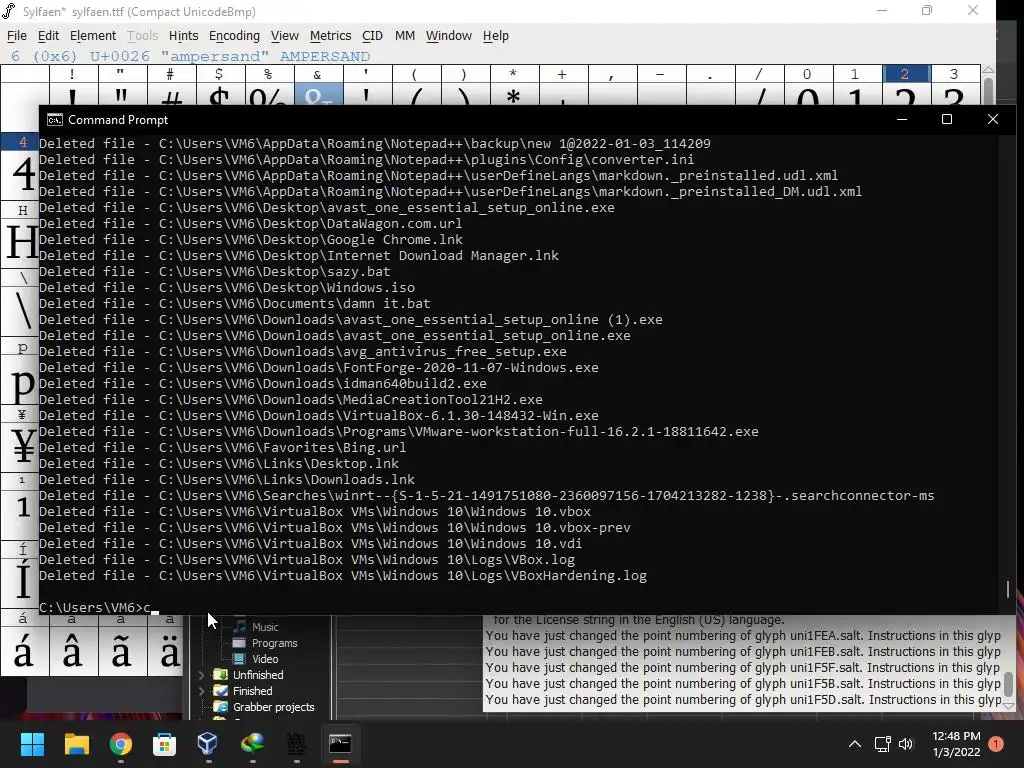The image size is (1024, 768).
Task: Open the File menu in FontForge
Action: [16, 36]
